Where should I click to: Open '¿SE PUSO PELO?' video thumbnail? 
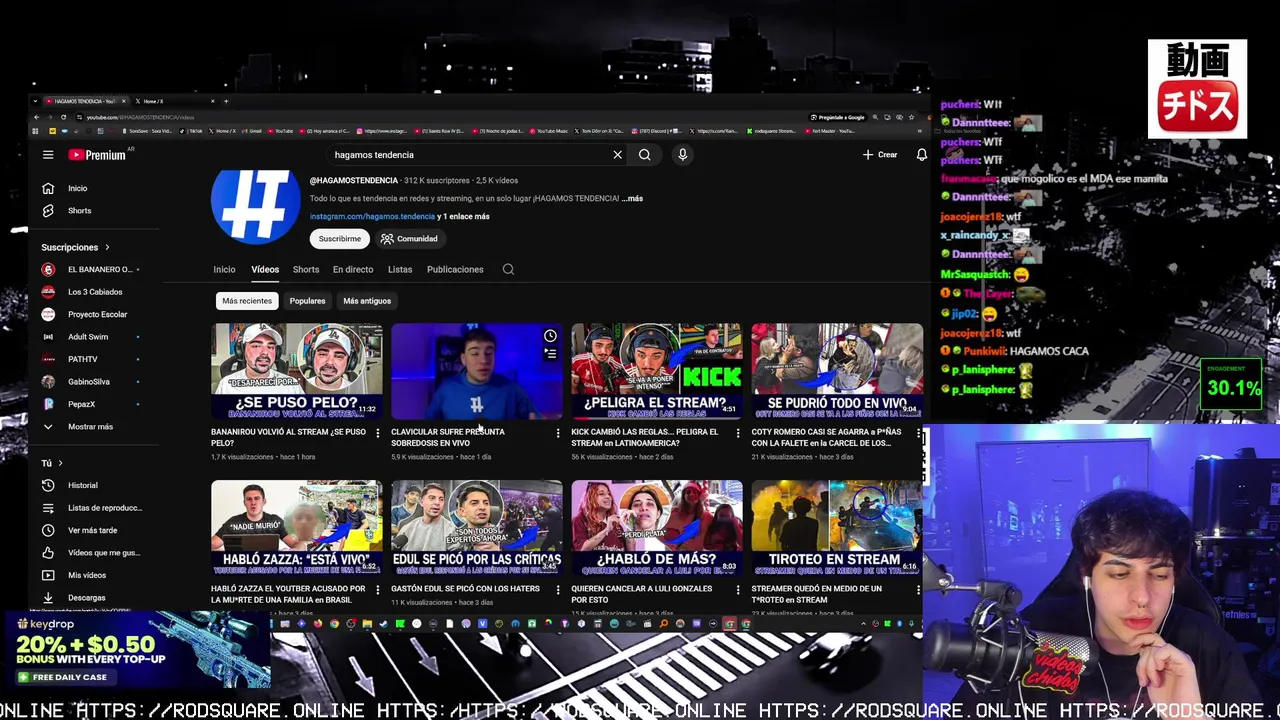[297, 371]
